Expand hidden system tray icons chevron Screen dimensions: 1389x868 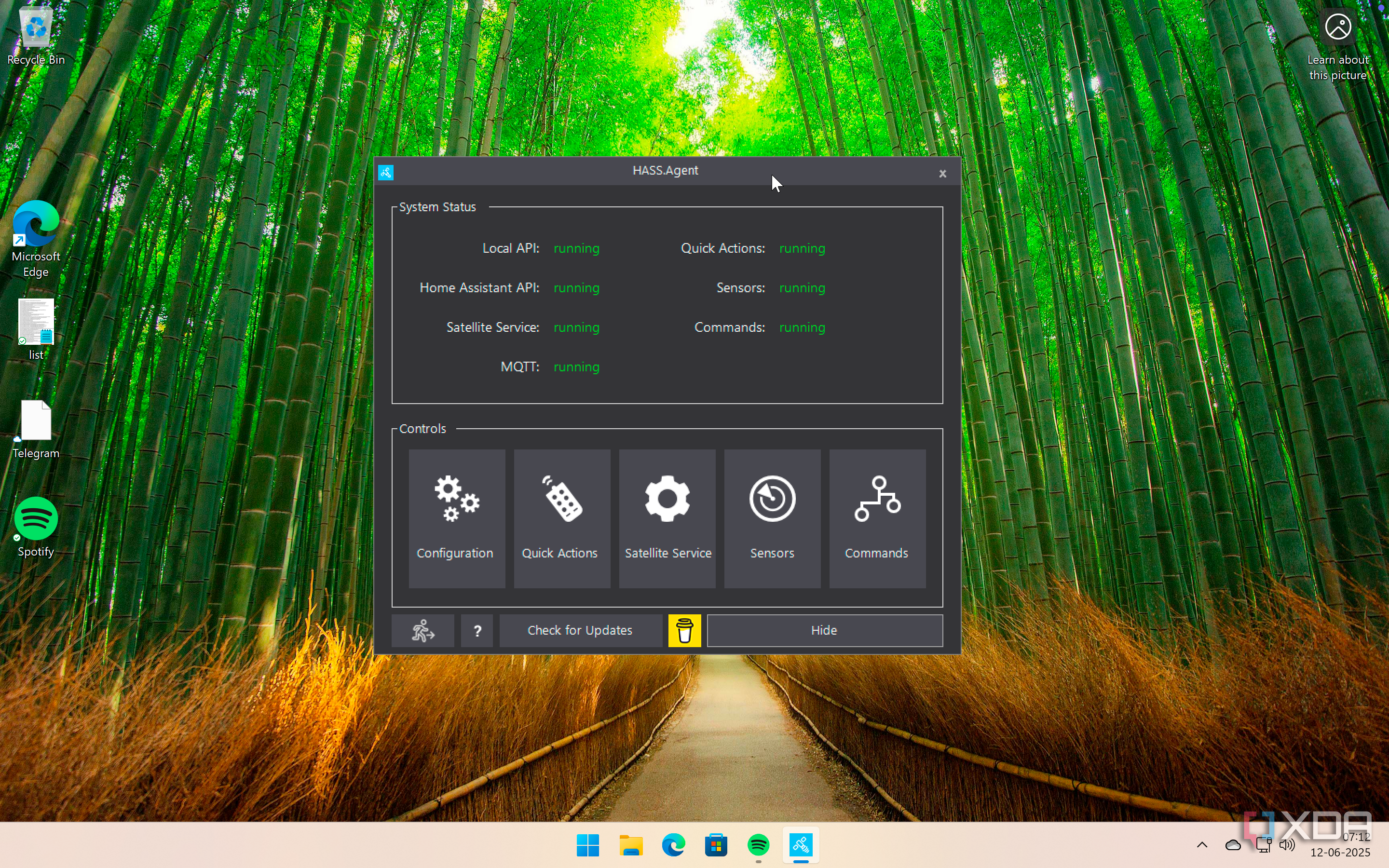1202,844
